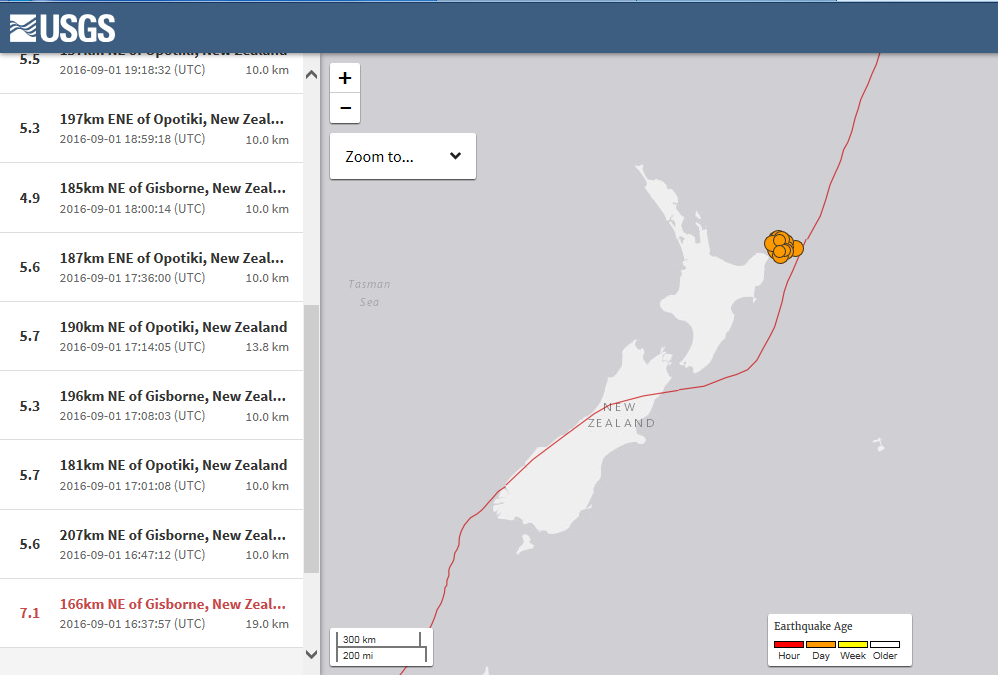Open the 5.7 quake 181km NE of Opotiki

click(x=150, y=475)
